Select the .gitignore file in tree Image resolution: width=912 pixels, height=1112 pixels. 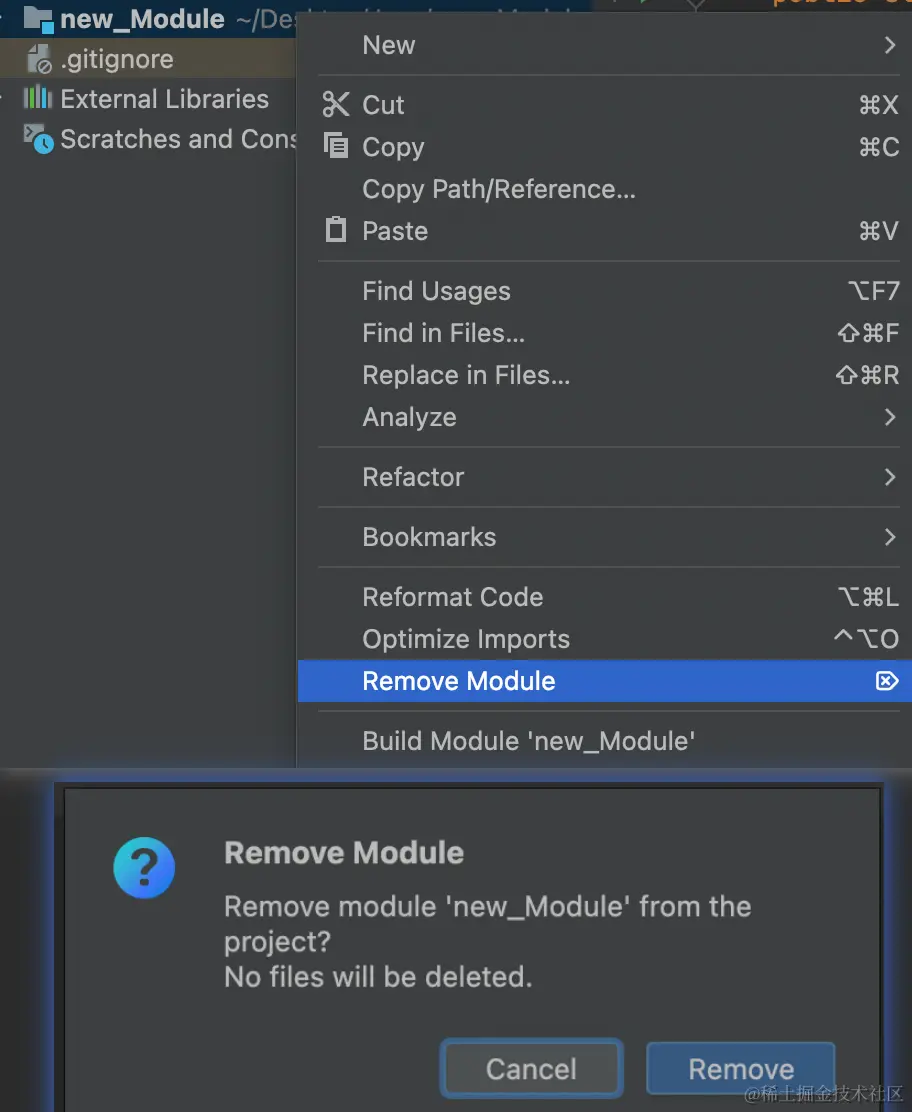tap(116, 60)
